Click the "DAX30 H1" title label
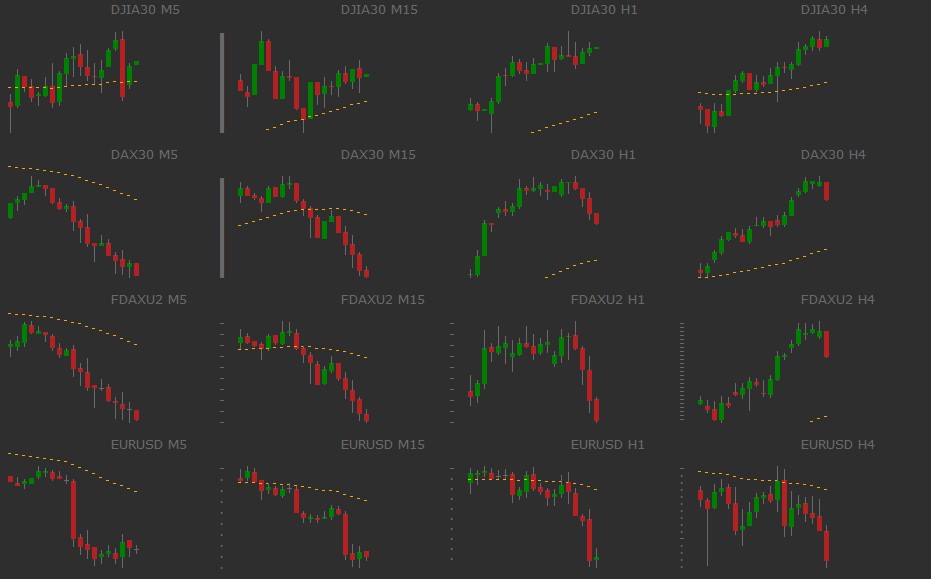The width and height of the screenshot is (931, 579). (603, 154)
